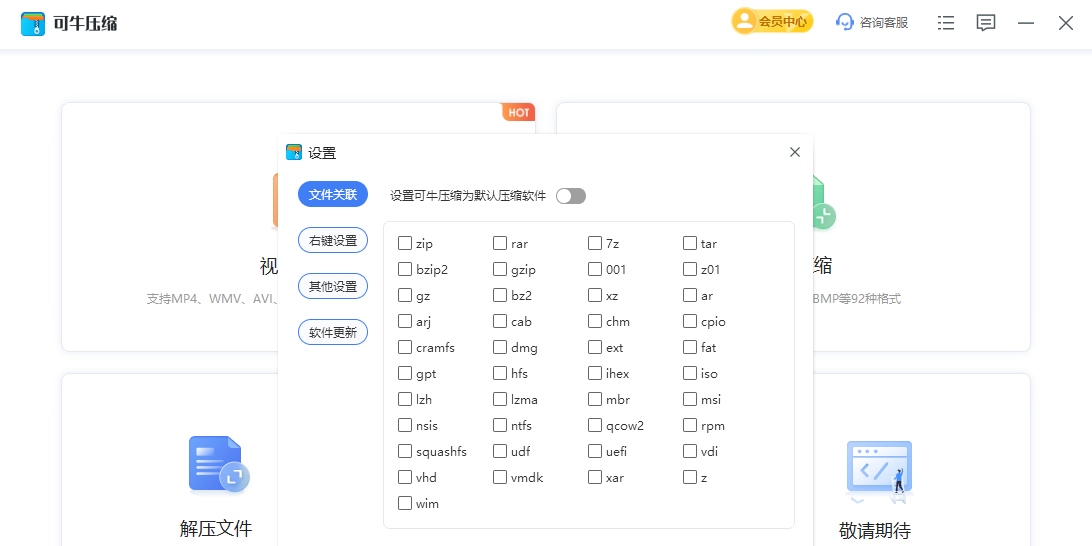Tick the hfs checkbox
Image resolution: width=1092 pixels, height=546 pixels.
click(x=499, y=373)
